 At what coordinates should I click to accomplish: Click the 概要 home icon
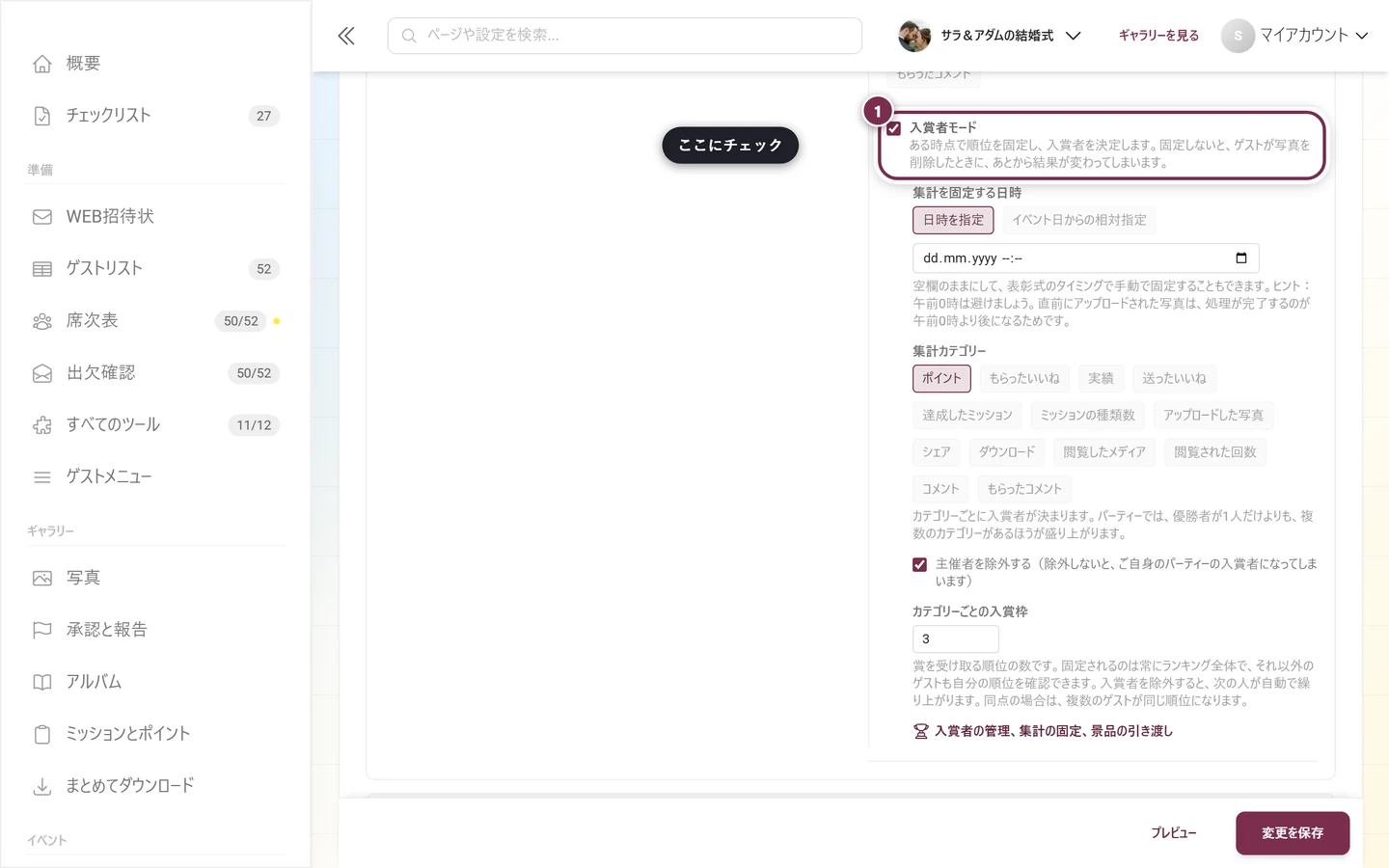point(42,64)
